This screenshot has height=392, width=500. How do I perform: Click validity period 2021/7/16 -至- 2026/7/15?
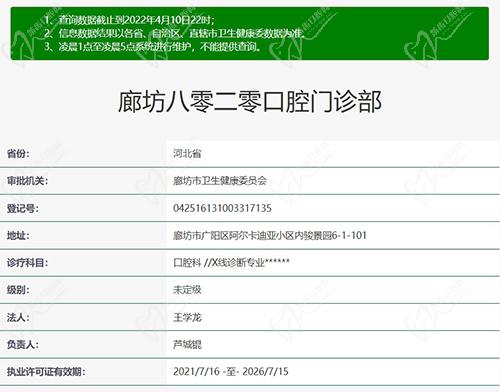point(231,371)
